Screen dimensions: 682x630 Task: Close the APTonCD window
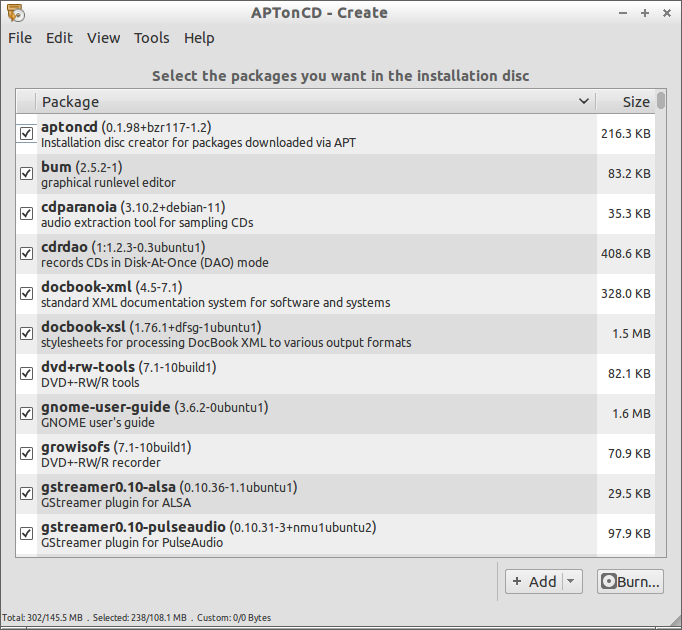pyautogui.click(x=667, y=13)
